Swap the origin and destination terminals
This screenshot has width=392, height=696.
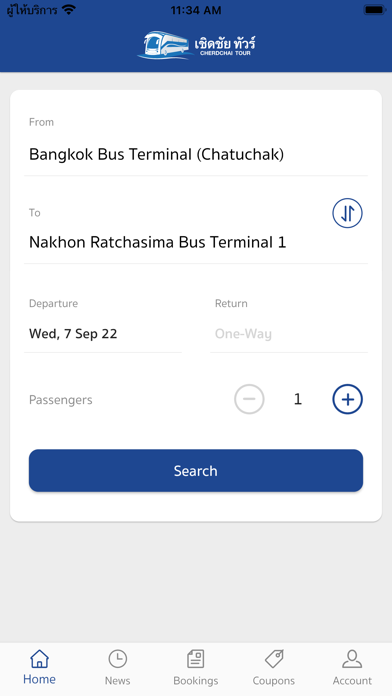(347, 213)
